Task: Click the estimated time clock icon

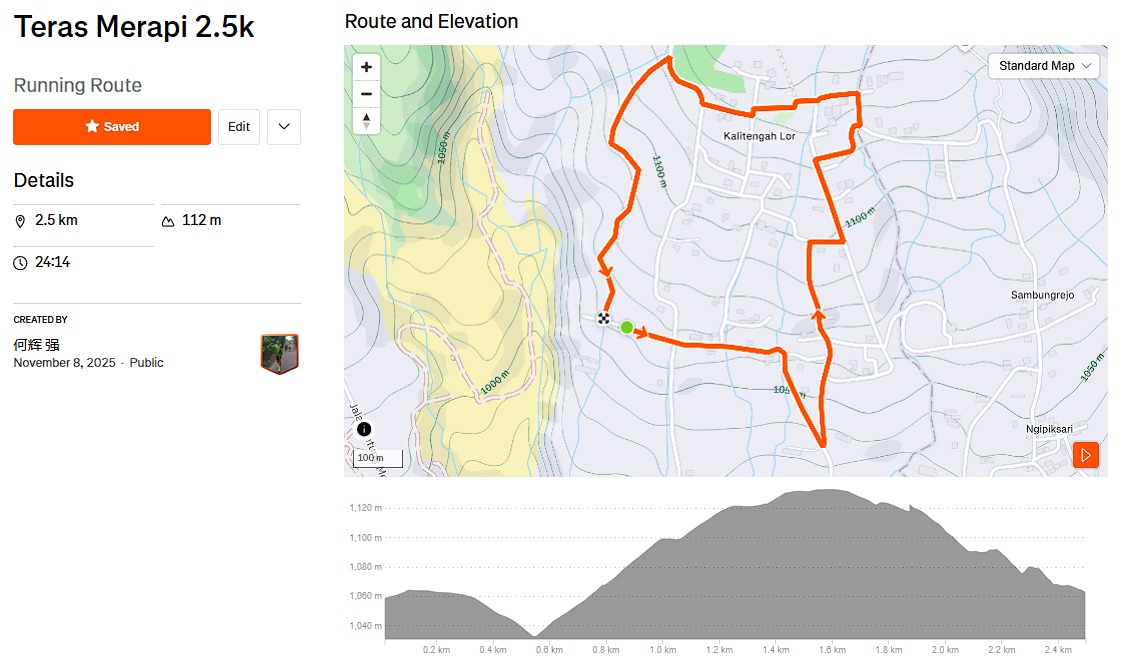Action: [21, 263]
